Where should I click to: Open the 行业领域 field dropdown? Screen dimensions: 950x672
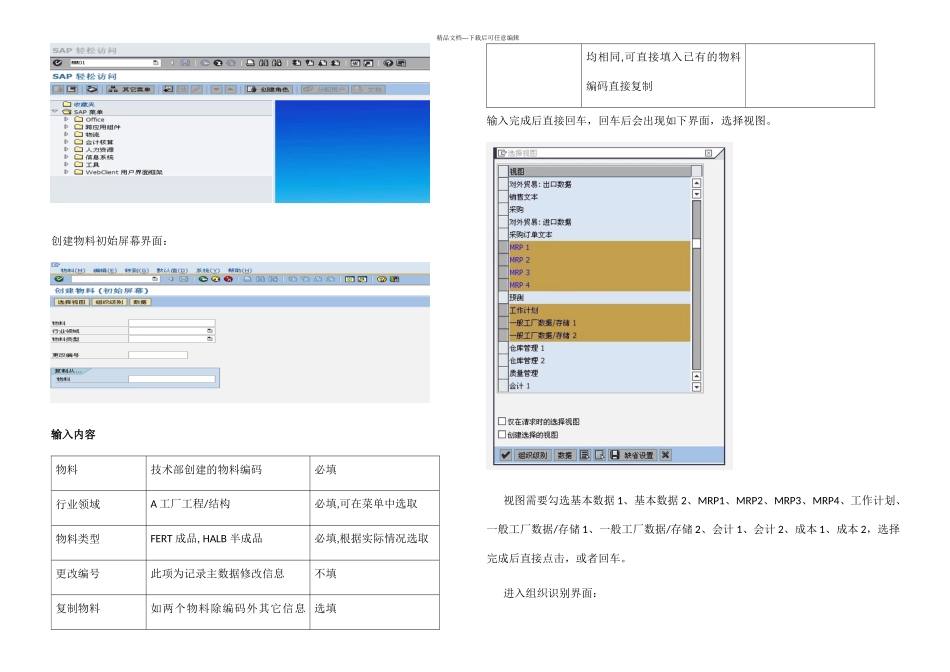point(210,331)
